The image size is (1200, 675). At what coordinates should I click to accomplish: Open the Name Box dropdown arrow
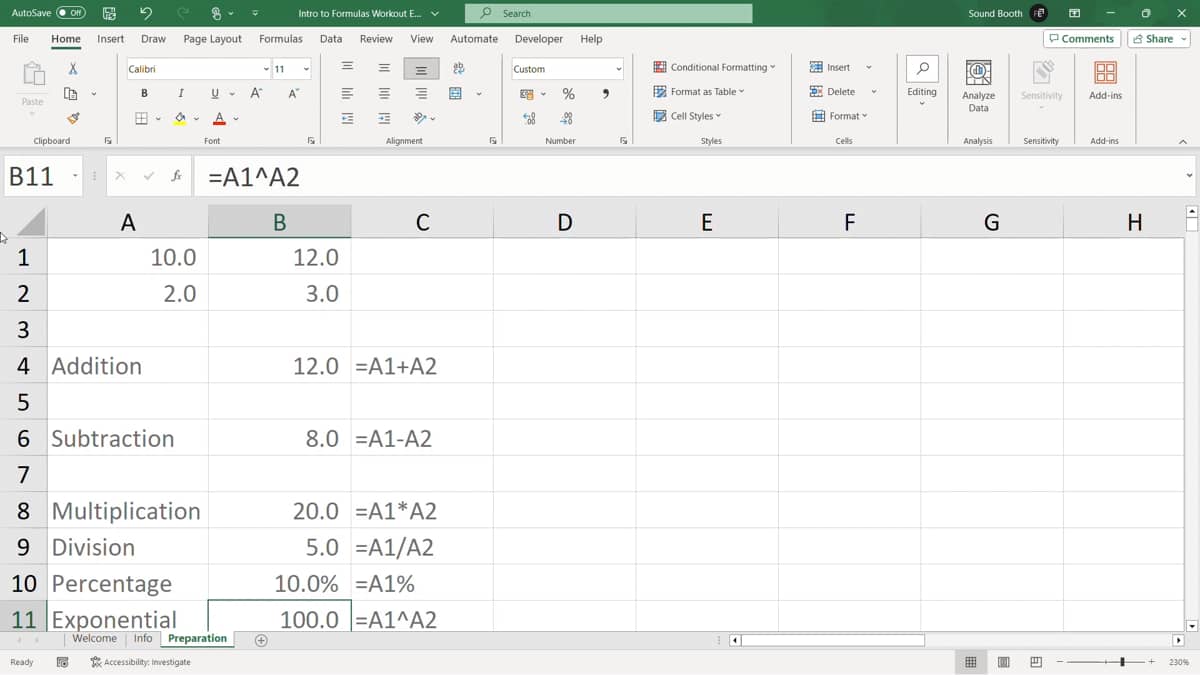[75, 177]
